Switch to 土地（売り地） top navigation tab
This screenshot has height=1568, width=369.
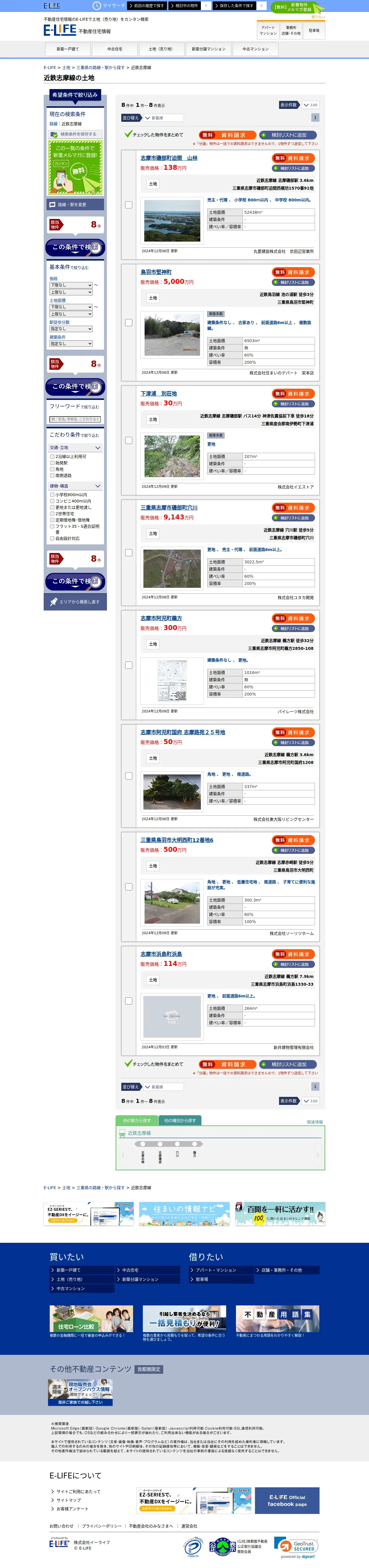tap(161, 49)
